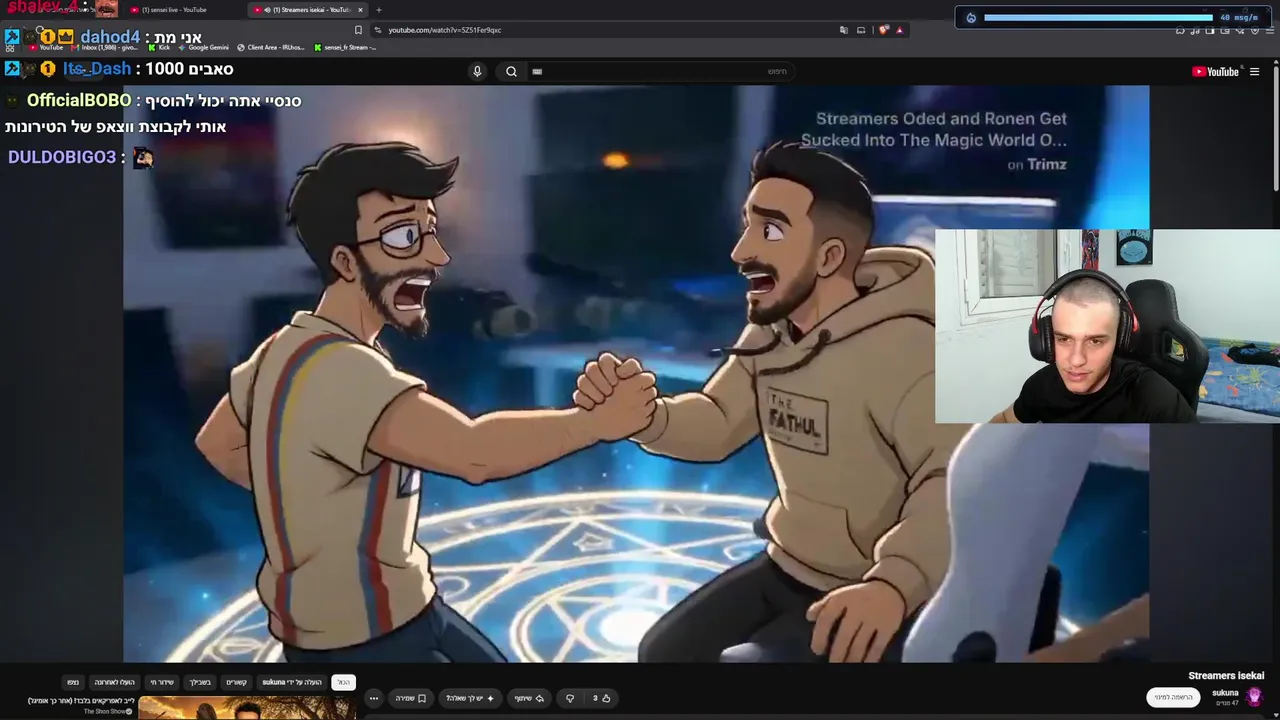Click the flame icon in the msg/m widget

pyautogui.click(x=971, y=17)
